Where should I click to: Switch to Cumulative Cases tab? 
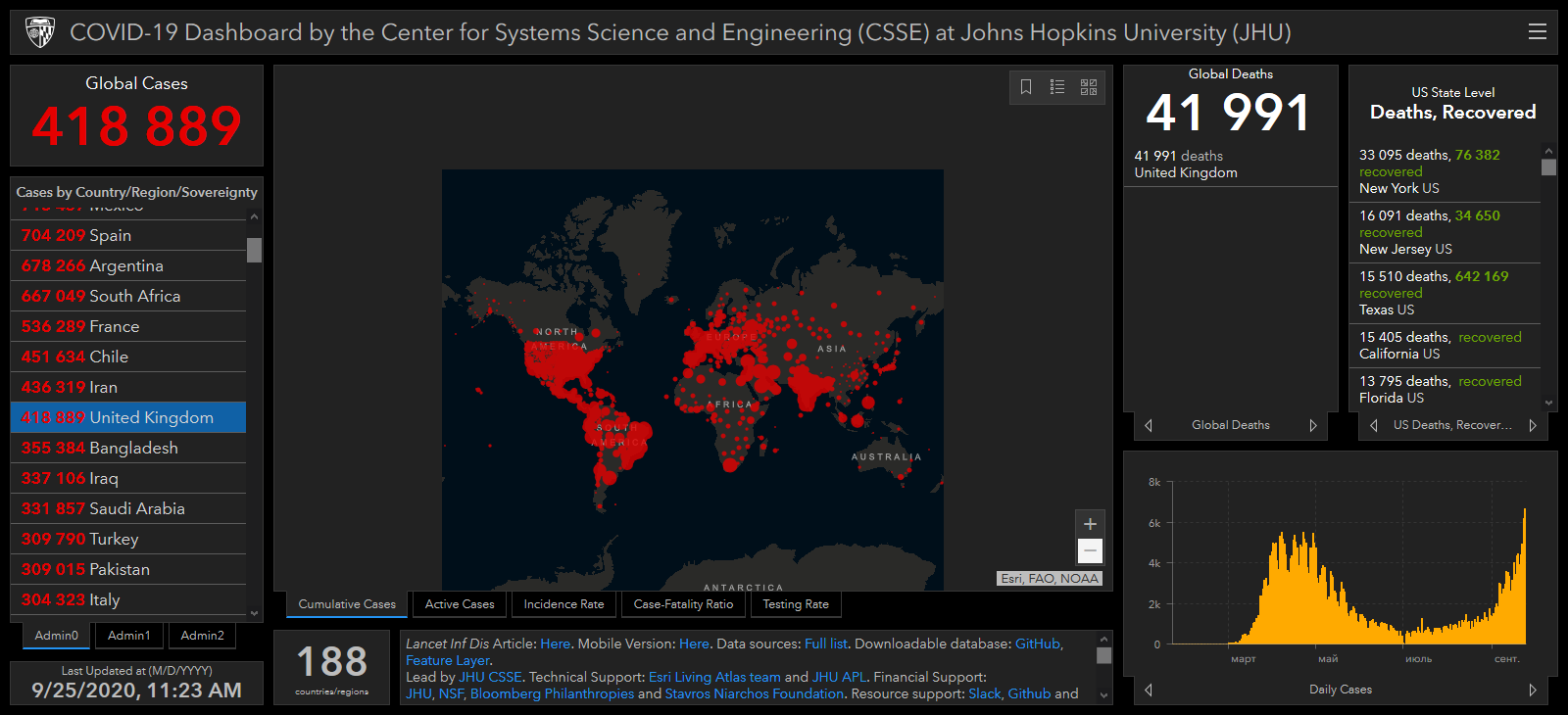pyautogui.click(x=347, y=604)
